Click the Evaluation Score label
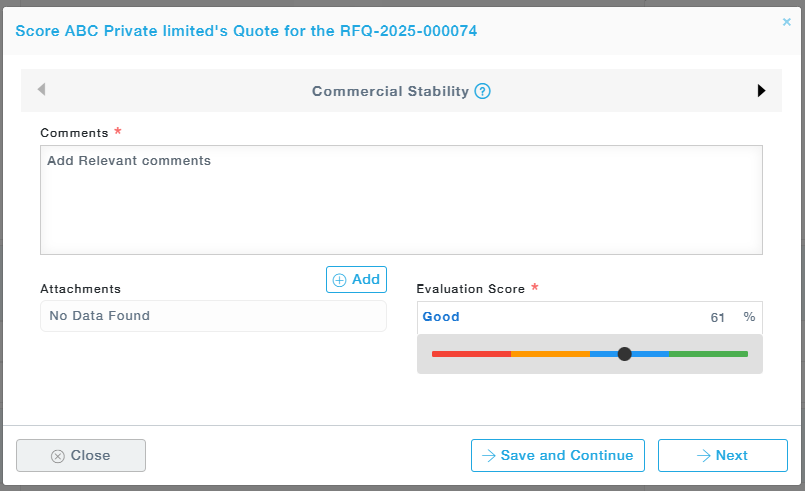805x491 pixels. [x=470, y=289]
